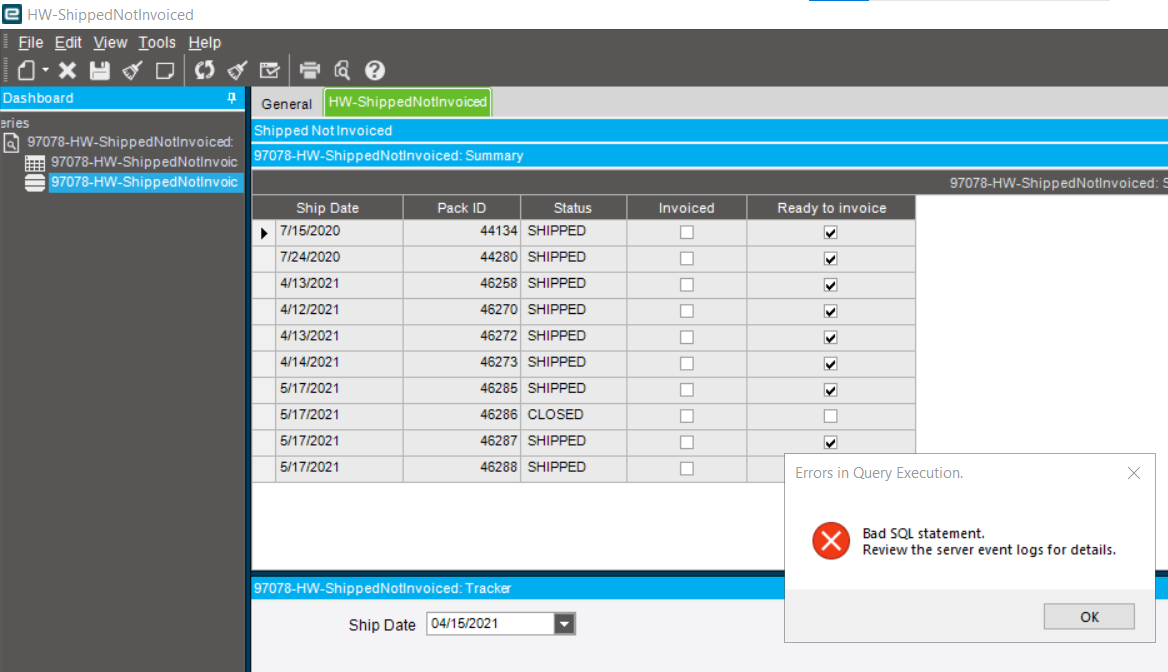Check Invoiced for pack 46270
The height and width of the screenshot is (672, 1168).
pos(687,311)
